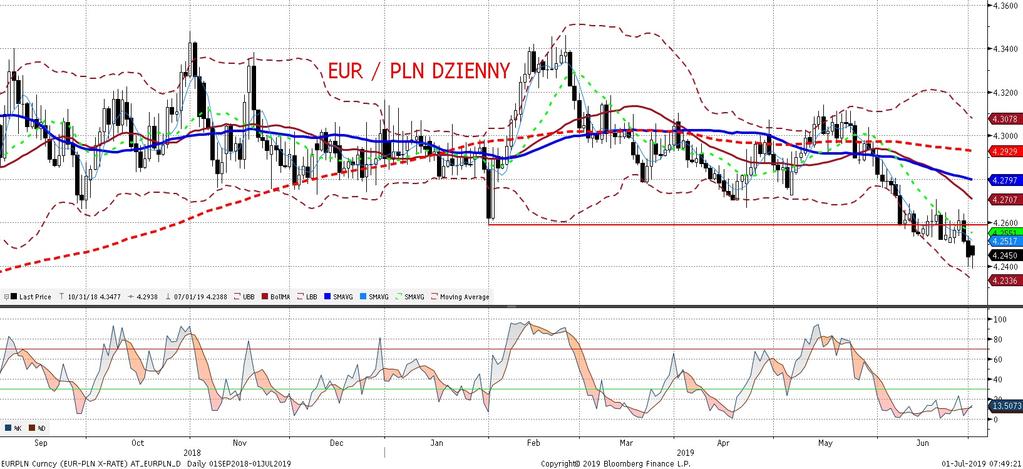Image resolution: width=1023 pixels, height=469 pixels.
Task: Click the 4.3400 price axis label
Action: 1003,49
